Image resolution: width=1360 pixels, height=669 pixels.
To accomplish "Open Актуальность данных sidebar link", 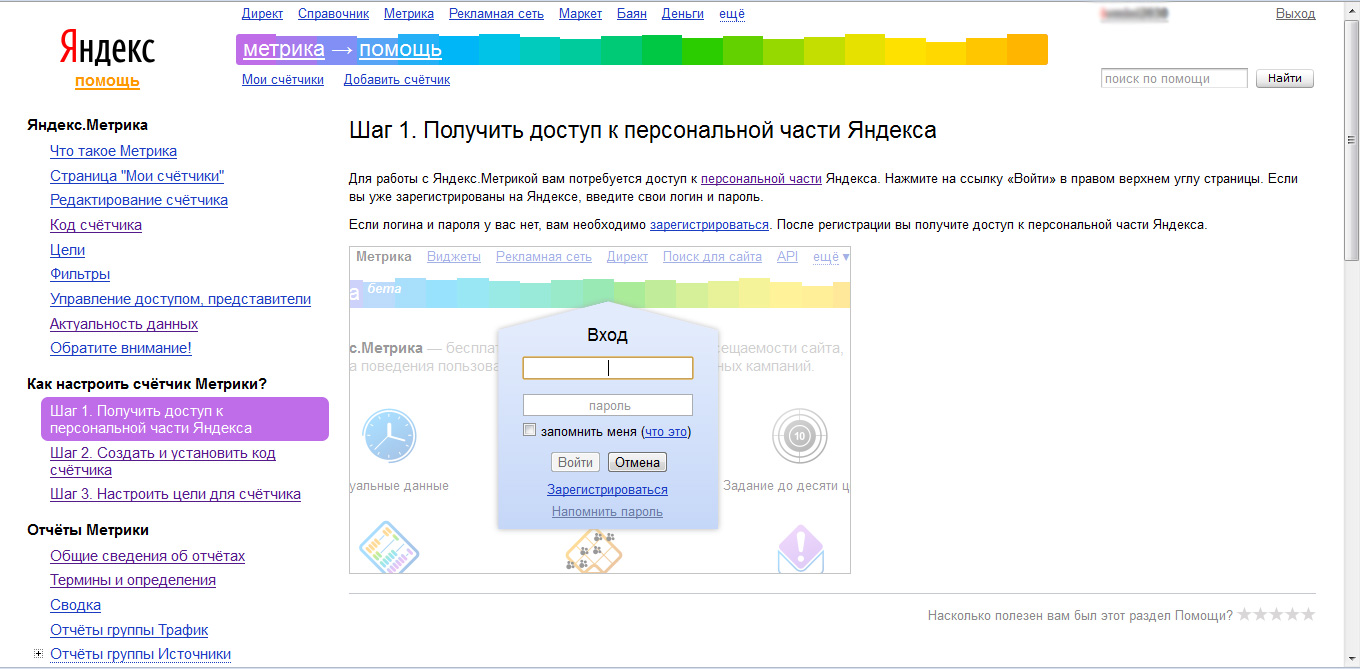I will [x=124, y=324].
